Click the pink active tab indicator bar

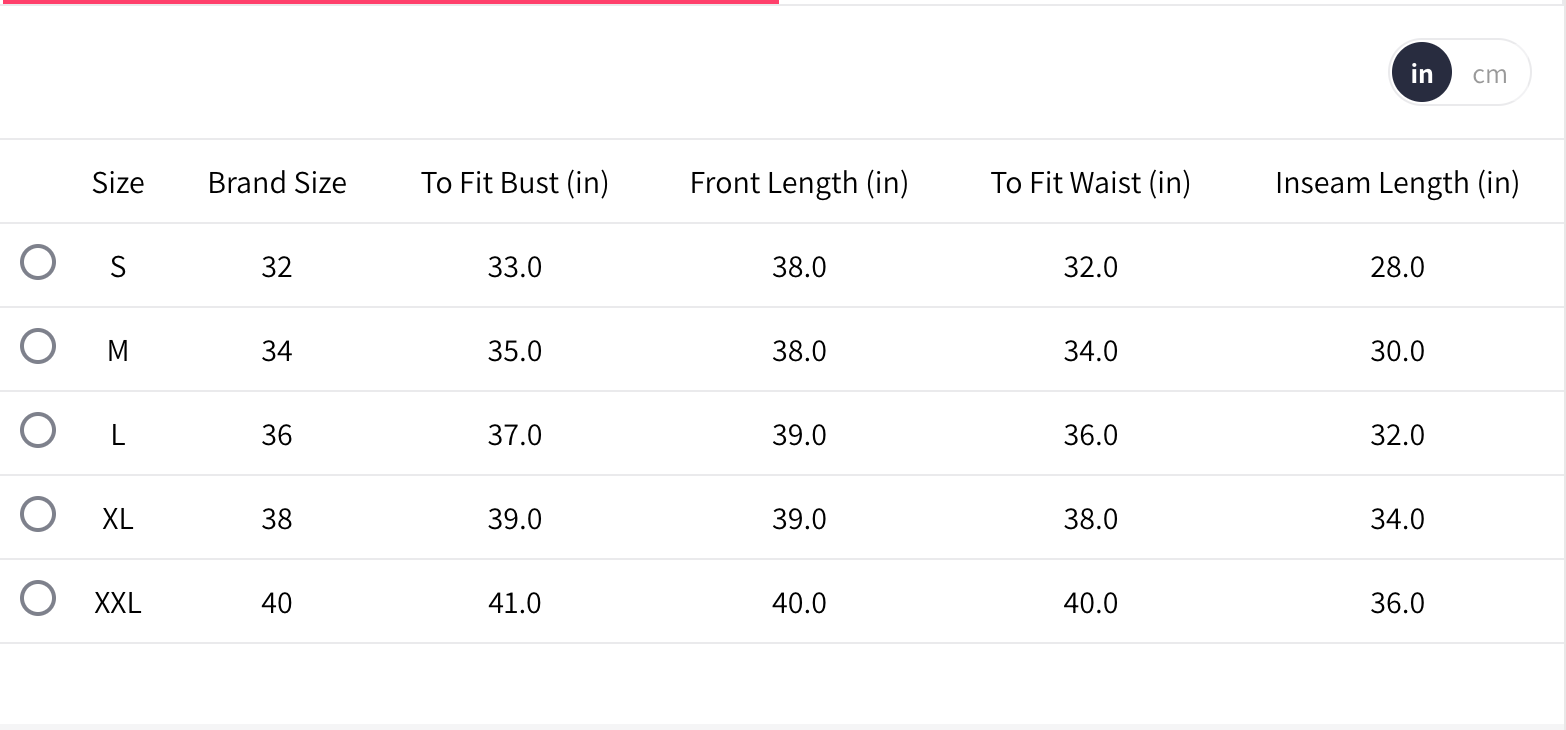389,2
